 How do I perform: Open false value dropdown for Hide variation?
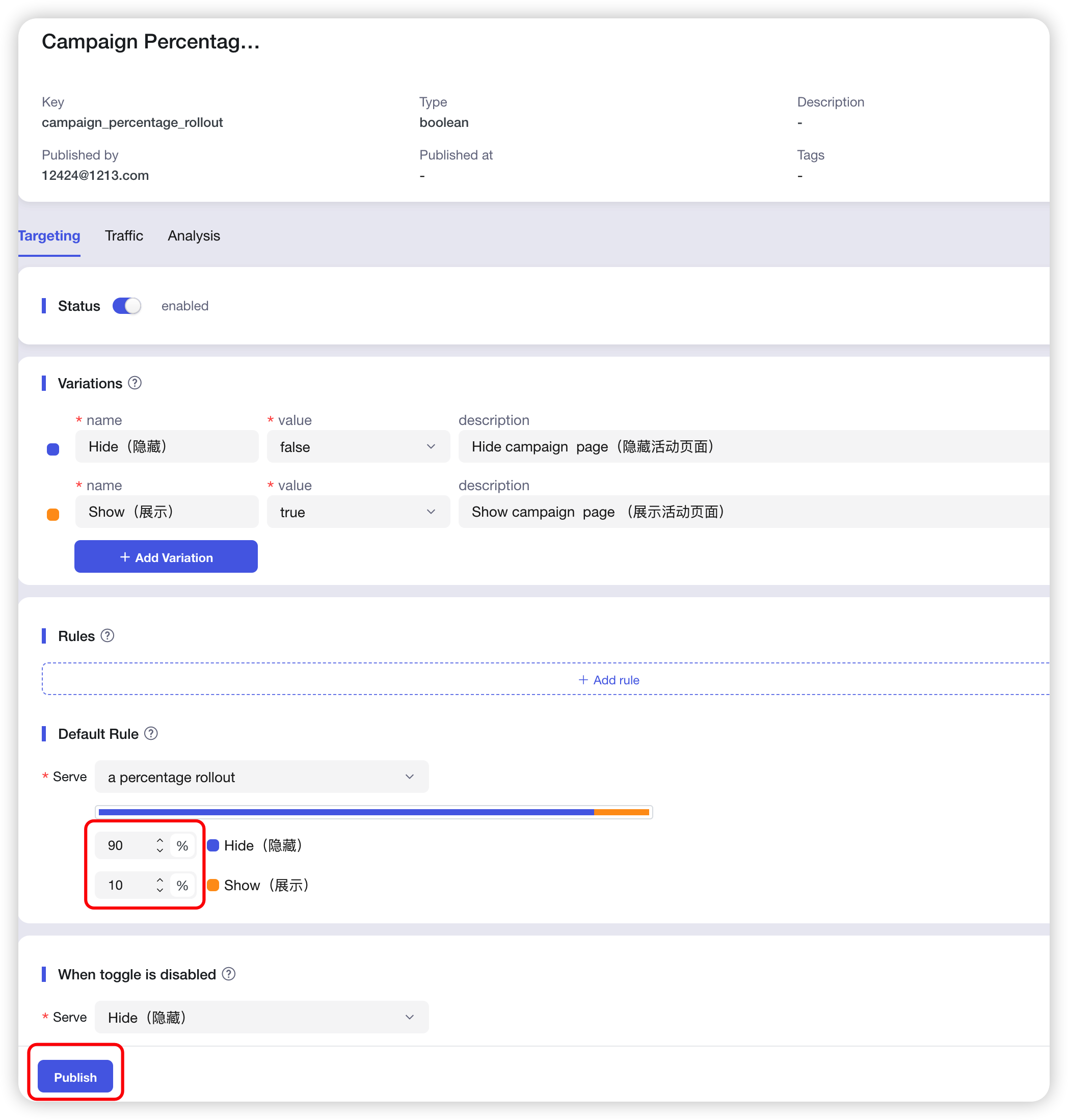pos(358,447)
